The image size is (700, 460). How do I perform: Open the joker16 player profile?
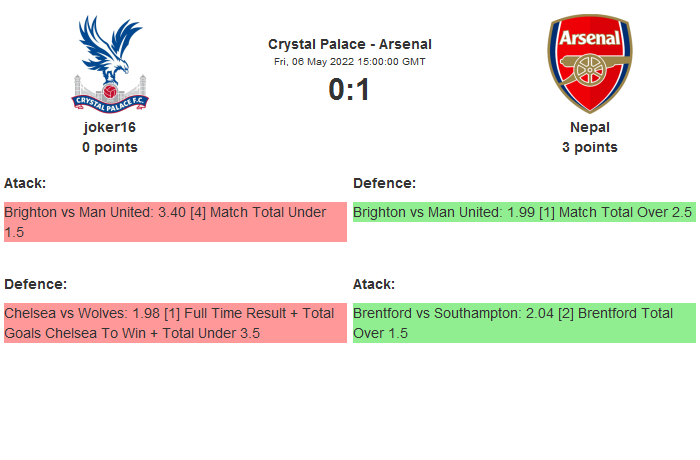110,127
